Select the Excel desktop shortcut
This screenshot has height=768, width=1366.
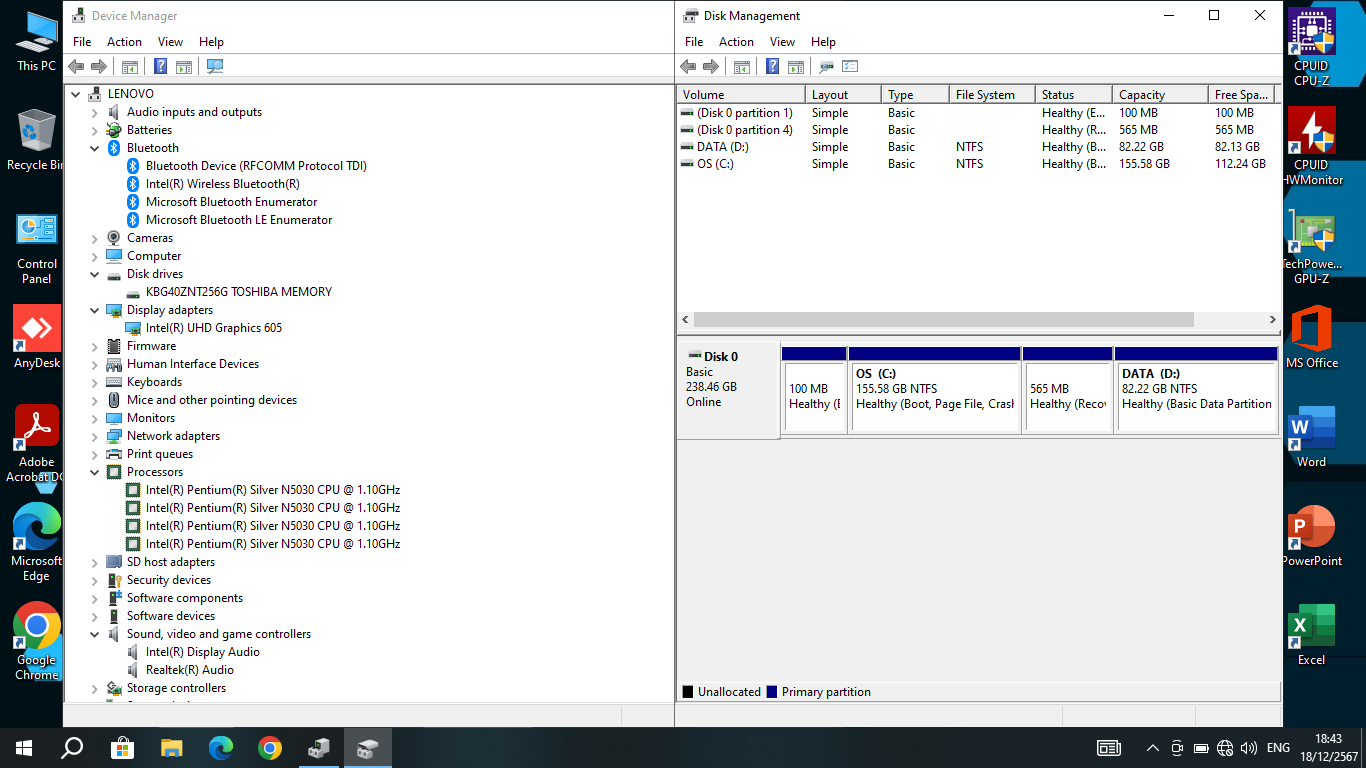click(x=1311, y=634)
